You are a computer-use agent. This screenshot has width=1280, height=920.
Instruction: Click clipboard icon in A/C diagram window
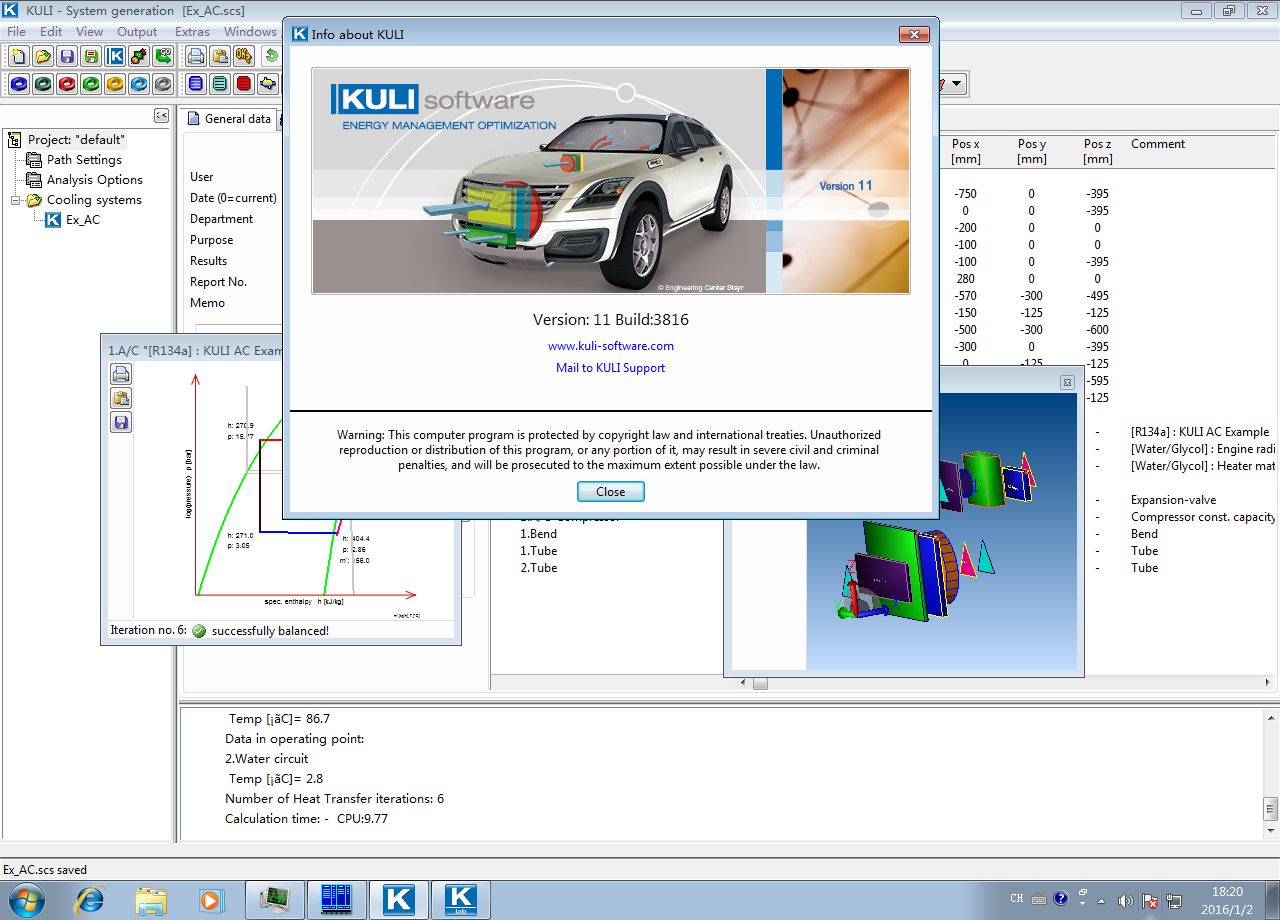[x=121, y=399]
